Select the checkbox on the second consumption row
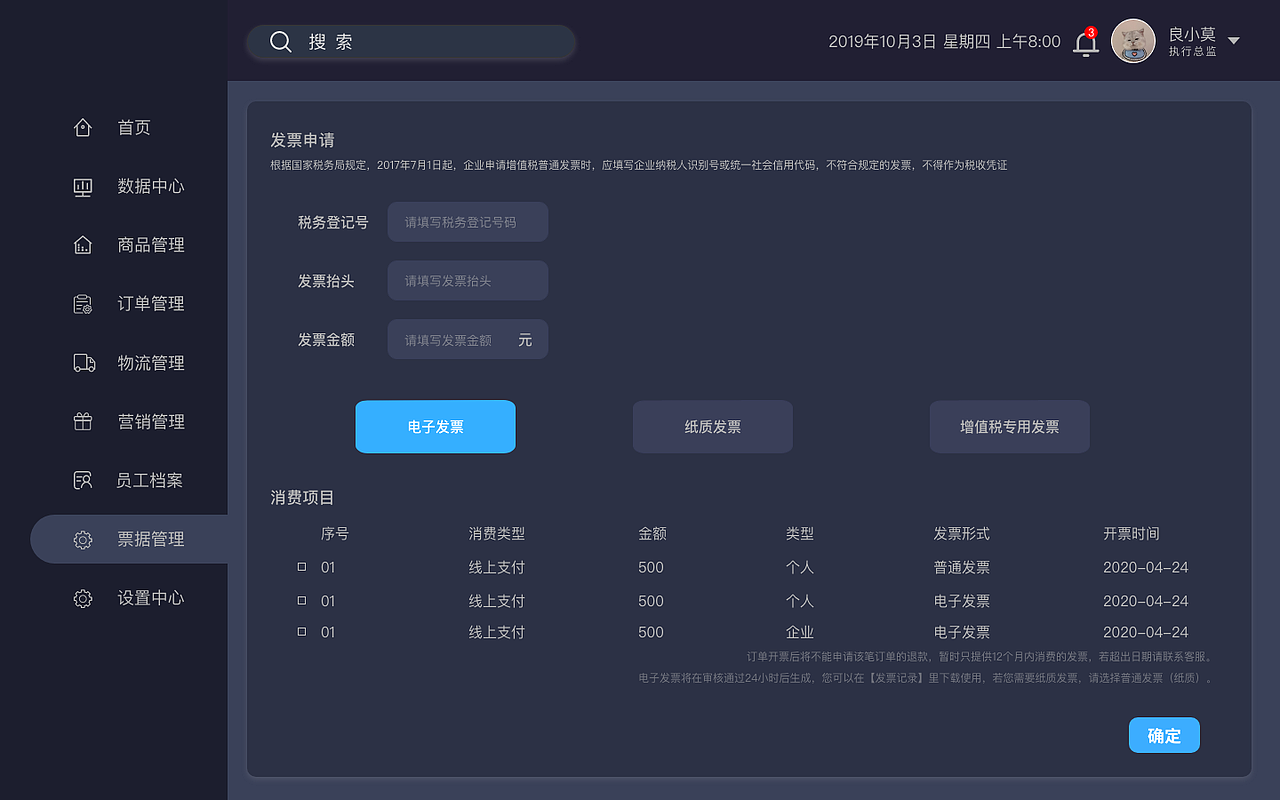Screen dimensions: 1280x800 point(302,599)
